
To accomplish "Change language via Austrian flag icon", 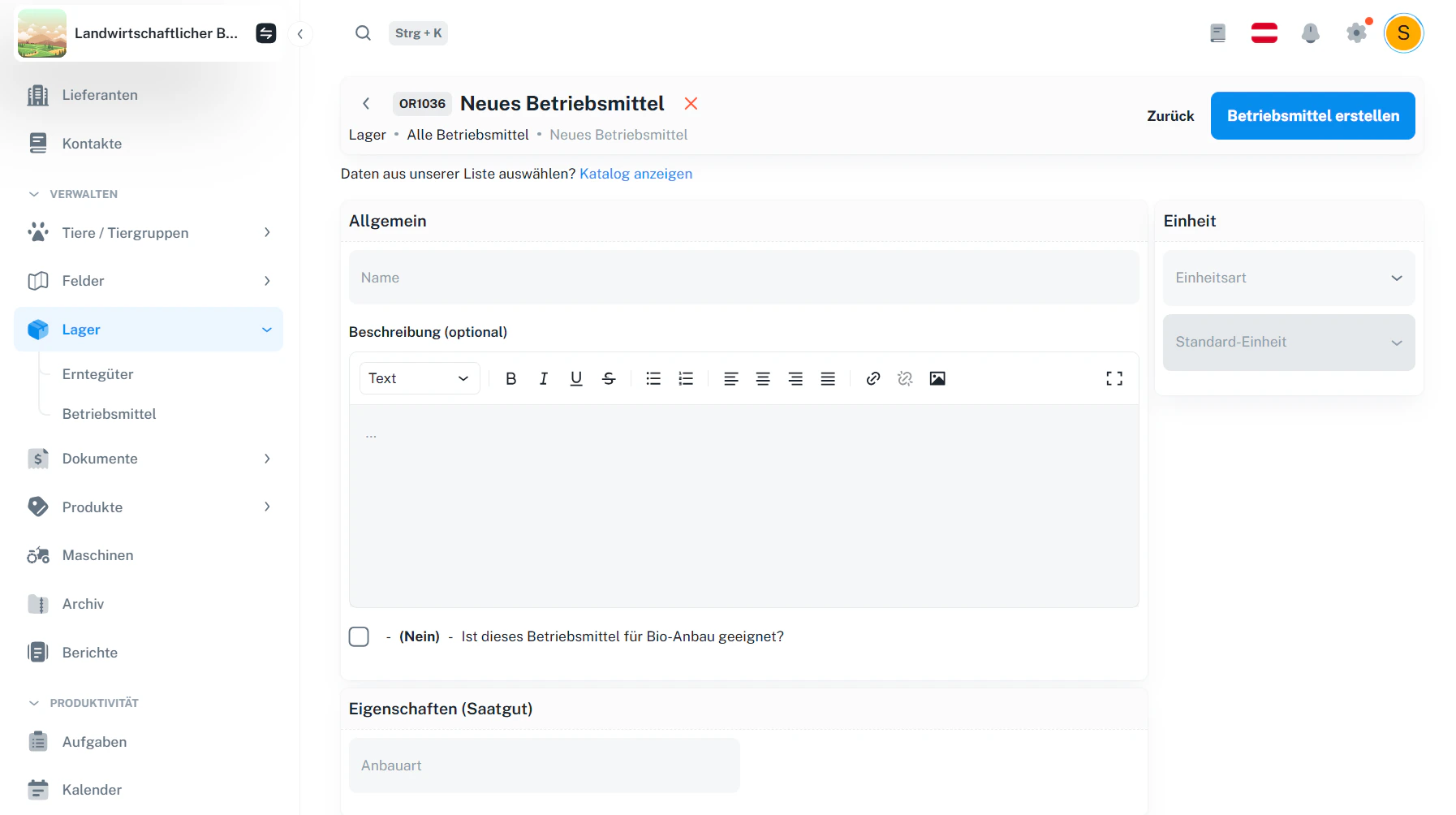I will tap(1264, 33).
